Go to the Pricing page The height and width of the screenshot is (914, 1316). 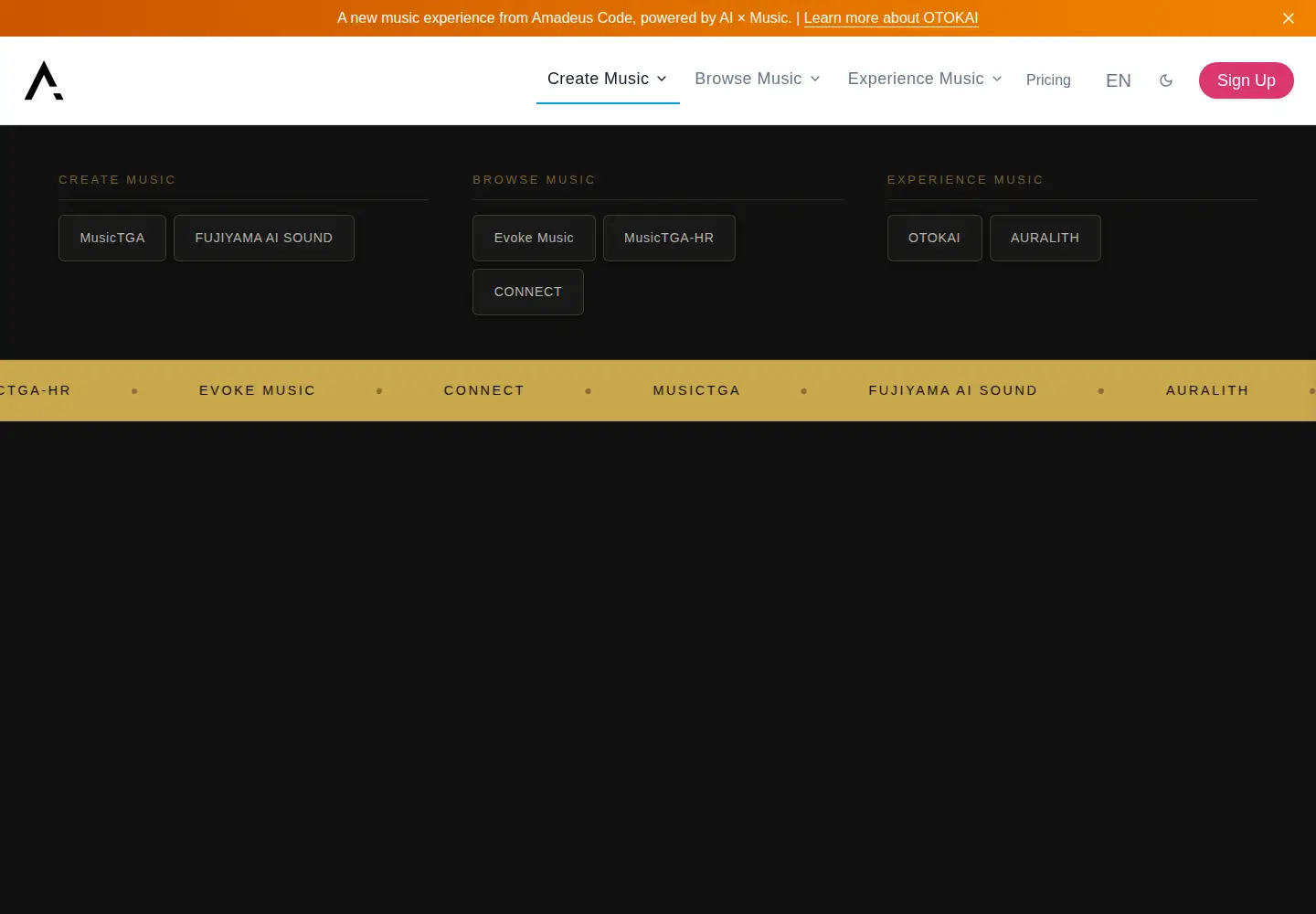[x=1048, y=80]
